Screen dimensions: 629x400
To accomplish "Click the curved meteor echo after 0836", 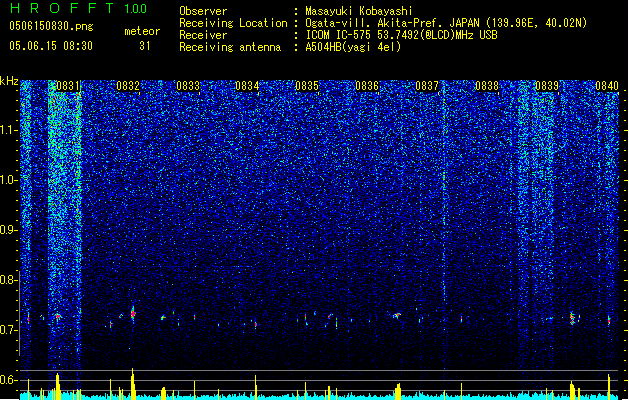I will [x=397, y=316].
